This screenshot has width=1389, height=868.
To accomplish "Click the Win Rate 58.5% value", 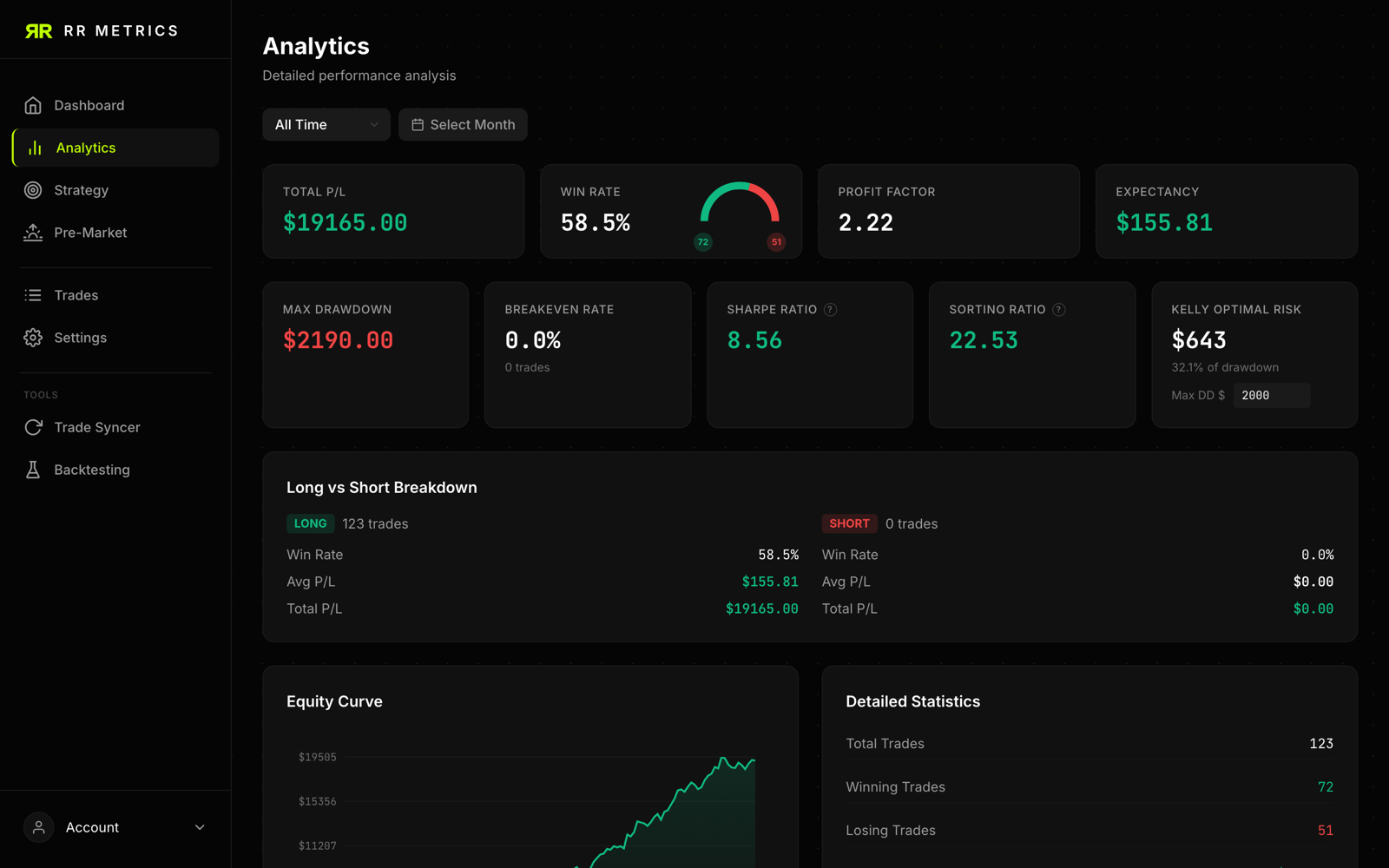I will tap(596, 223).
